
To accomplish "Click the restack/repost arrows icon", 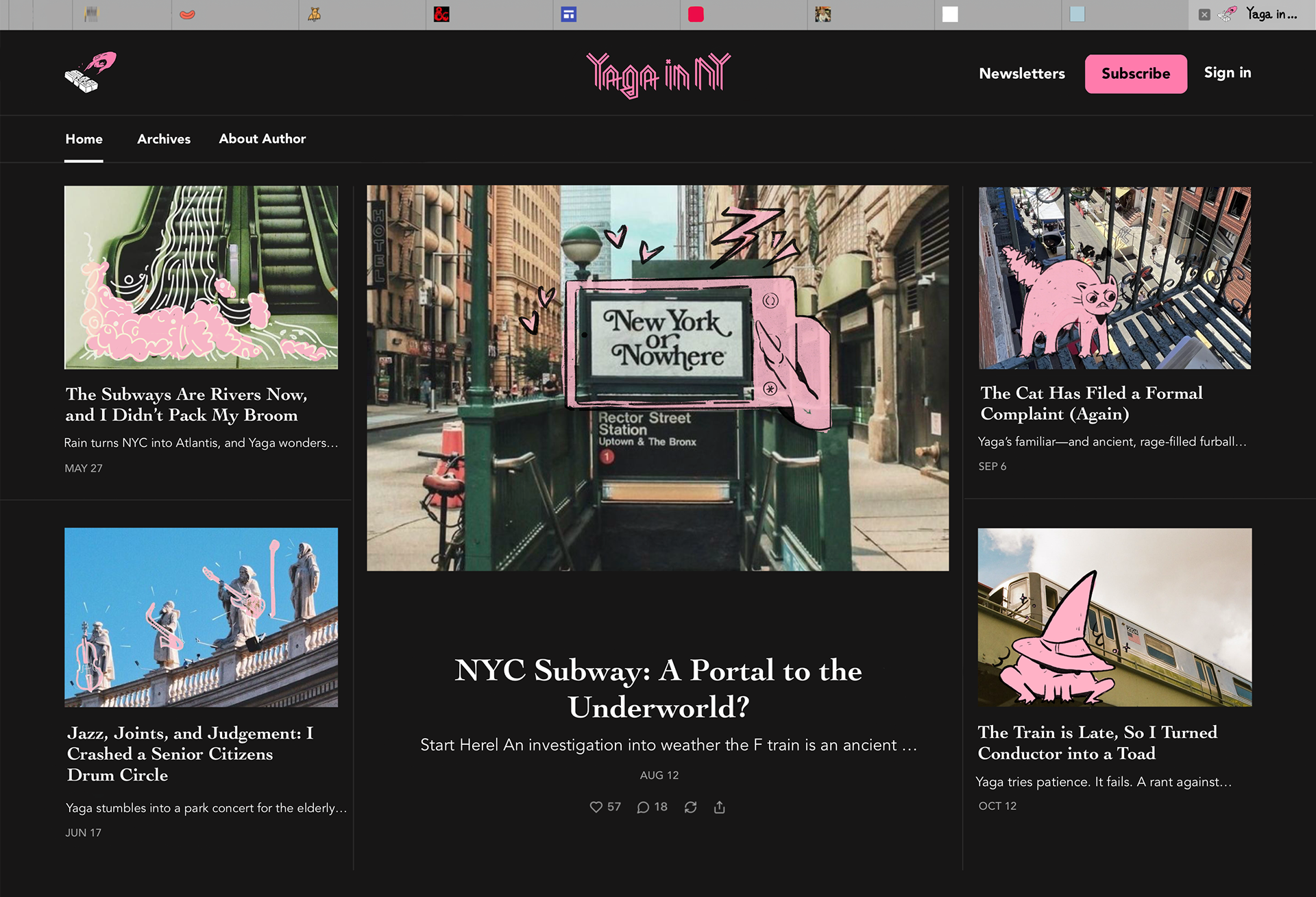I will click(690, 807).
